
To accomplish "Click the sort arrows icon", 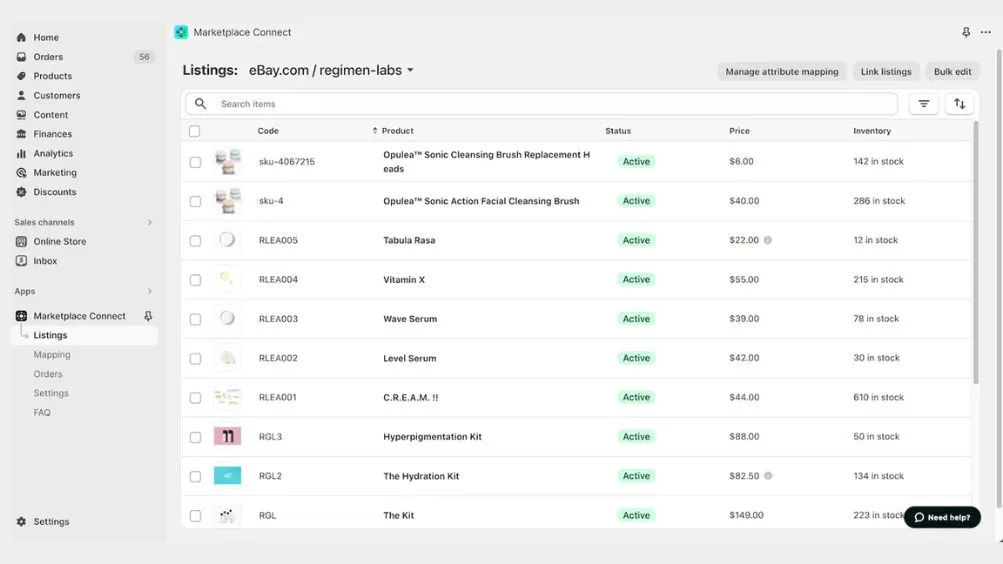I will 960,104.
